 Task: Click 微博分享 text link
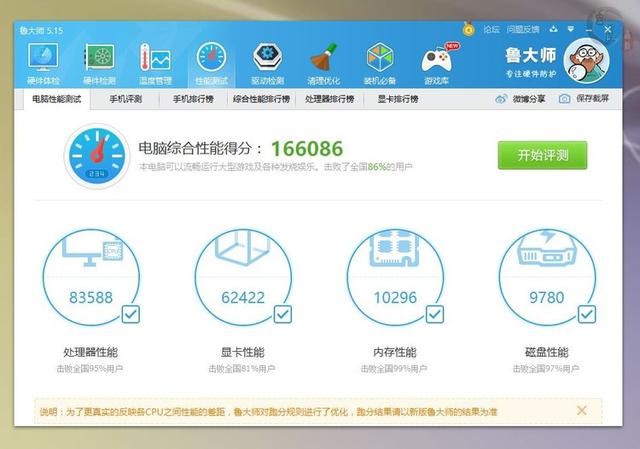(x=529, y=99)
